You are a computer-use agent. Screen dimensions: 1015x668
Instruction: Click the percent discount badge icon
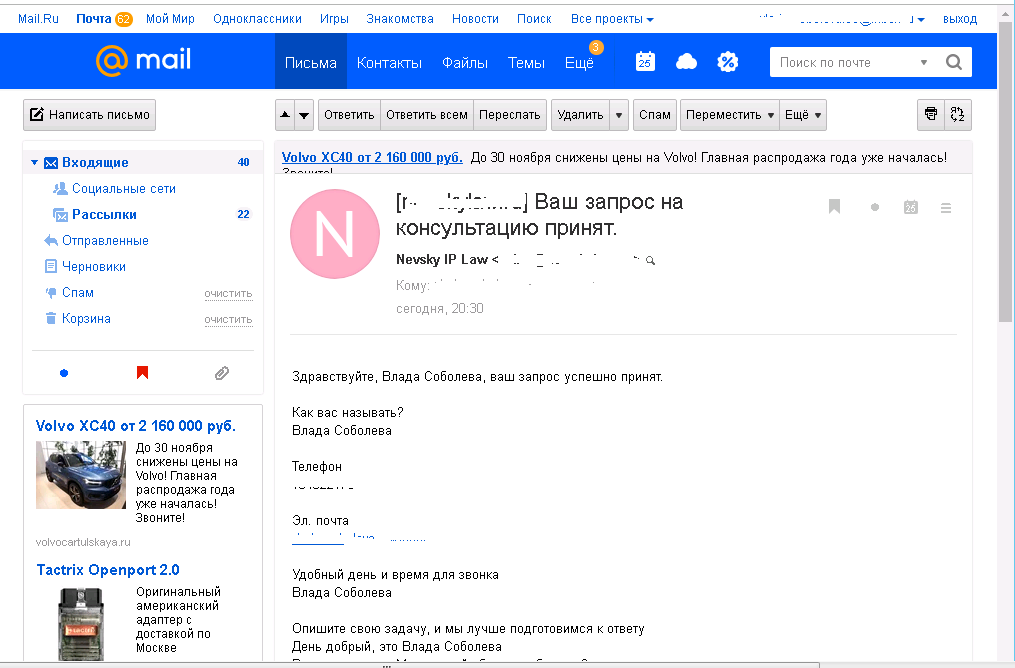click(x=728, y=61)
